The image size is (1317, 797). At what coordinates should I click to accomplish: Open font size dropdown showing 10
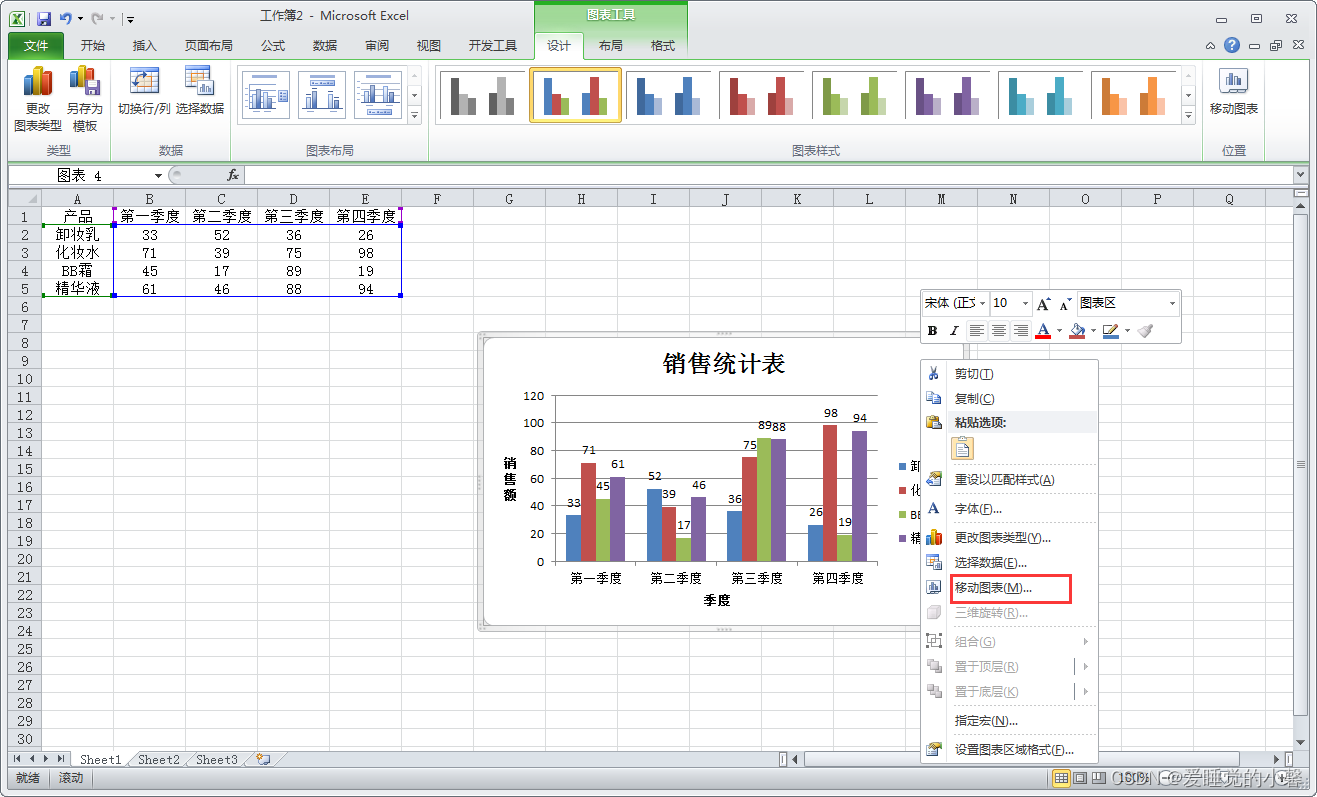click(1025, 303)
